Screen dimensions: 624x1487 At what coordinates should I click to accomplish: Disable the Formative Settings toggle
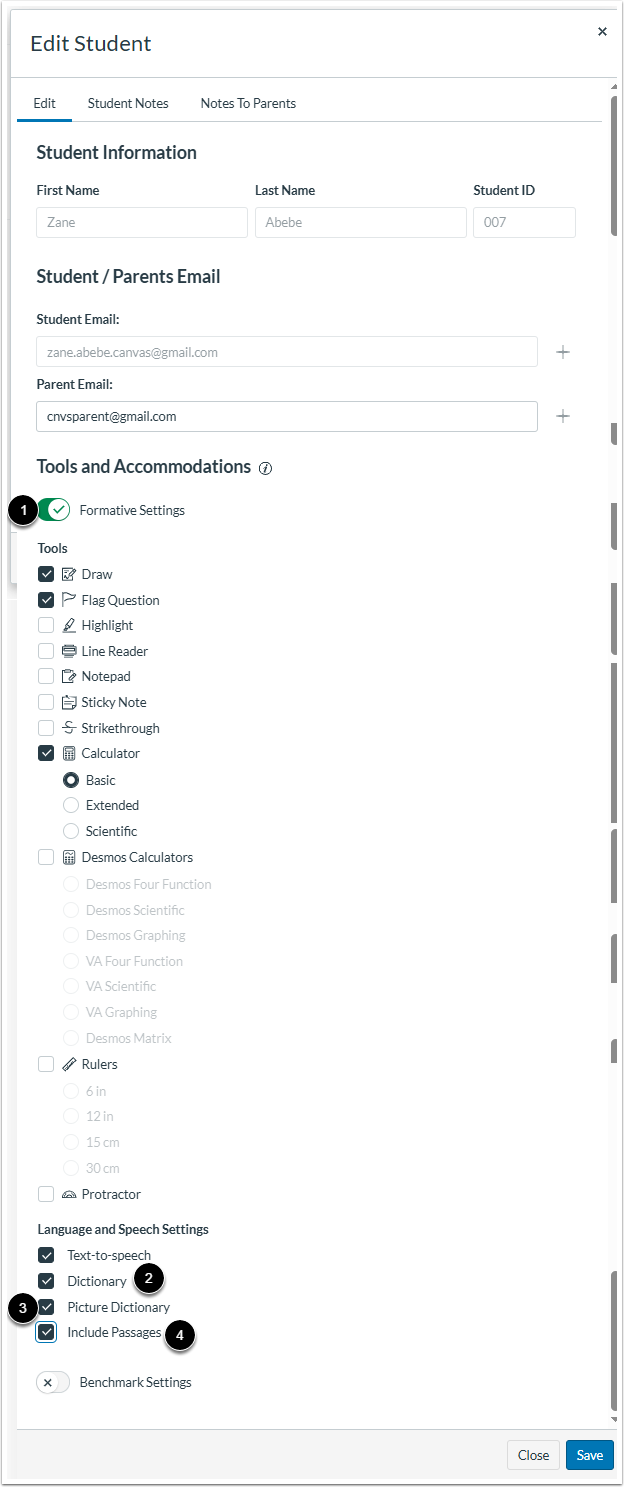click(x=52, y=509)
